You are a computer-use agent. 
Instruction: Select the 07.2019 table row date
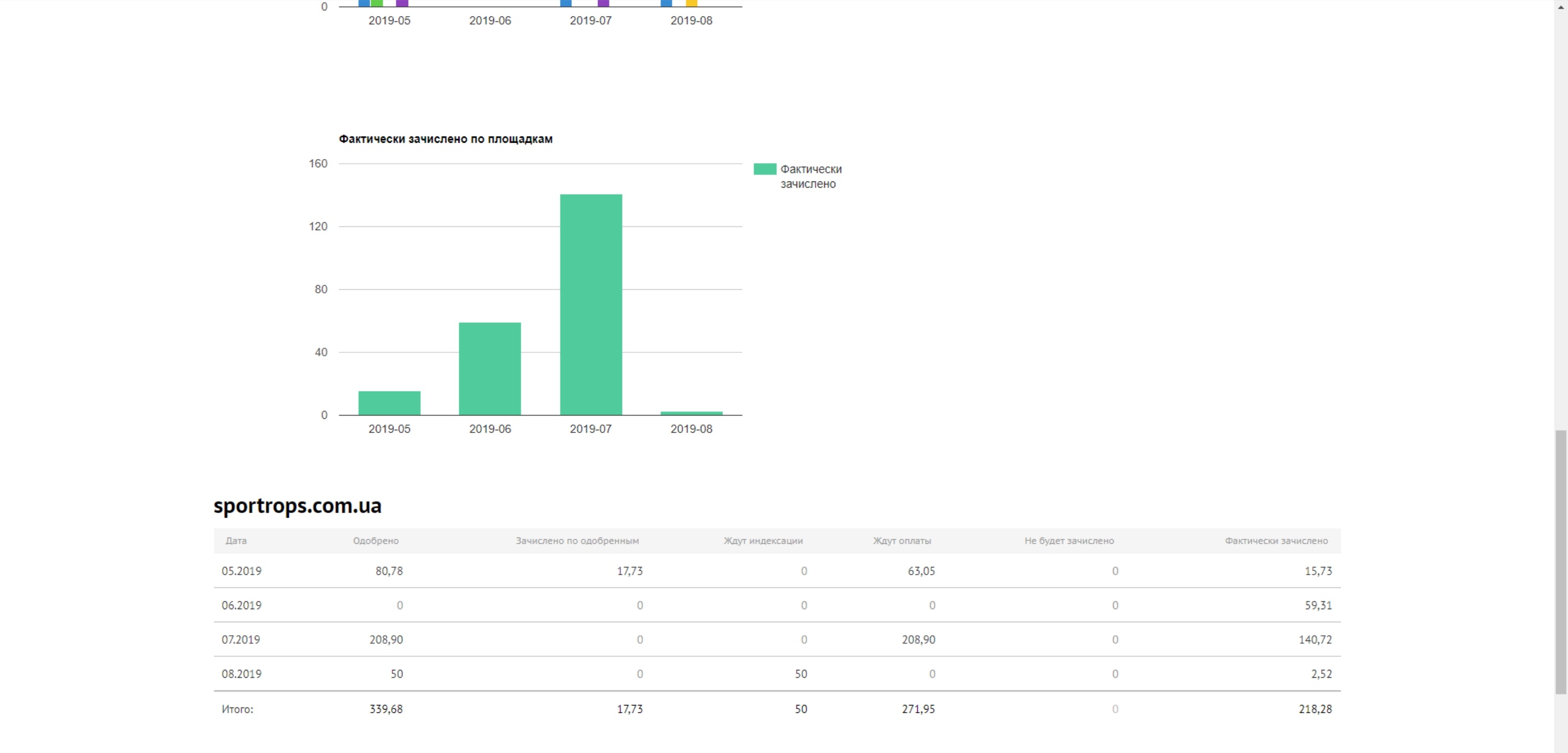pos(240,639)
